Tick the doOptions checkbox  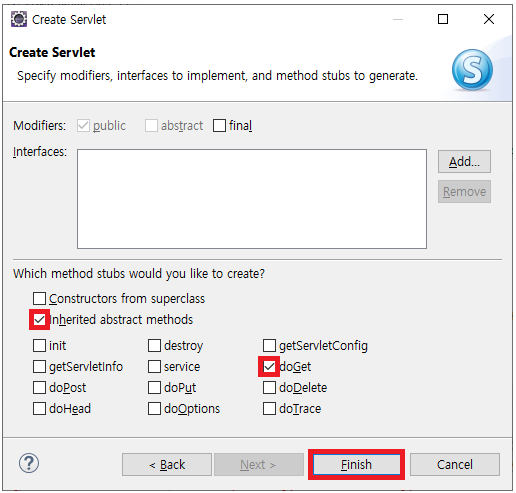tap(154, 409)
